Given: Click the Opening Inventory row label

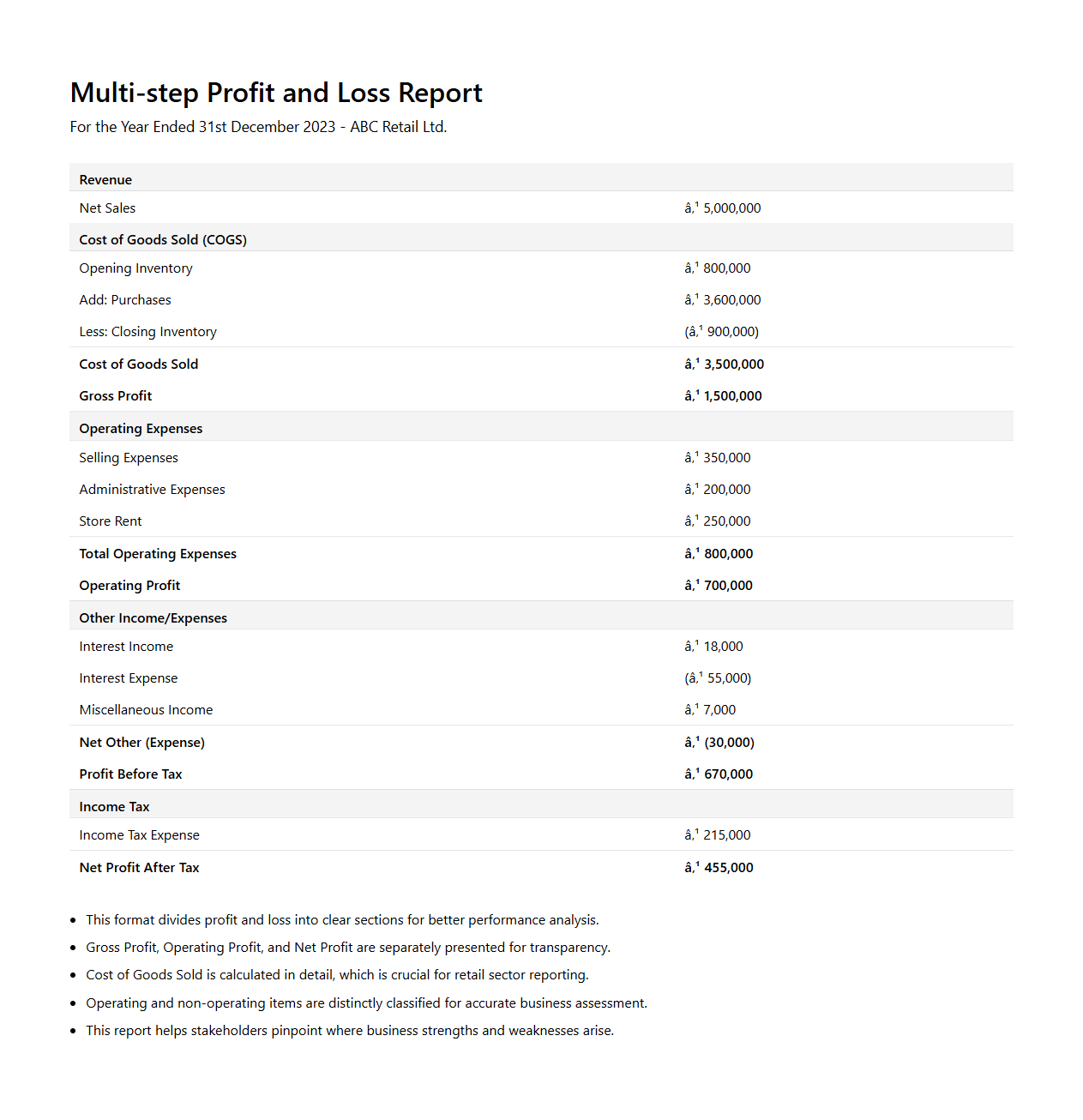Looking at the screenshot, I should [135, 268].
